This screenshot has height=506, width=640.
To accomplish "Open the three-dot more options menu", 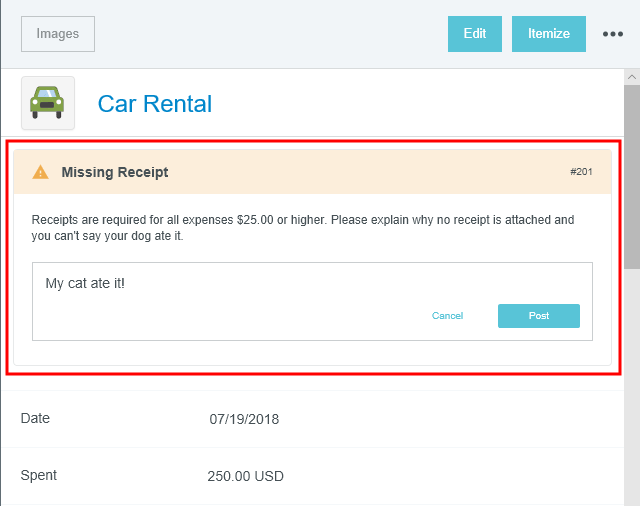I will point(613,34).
